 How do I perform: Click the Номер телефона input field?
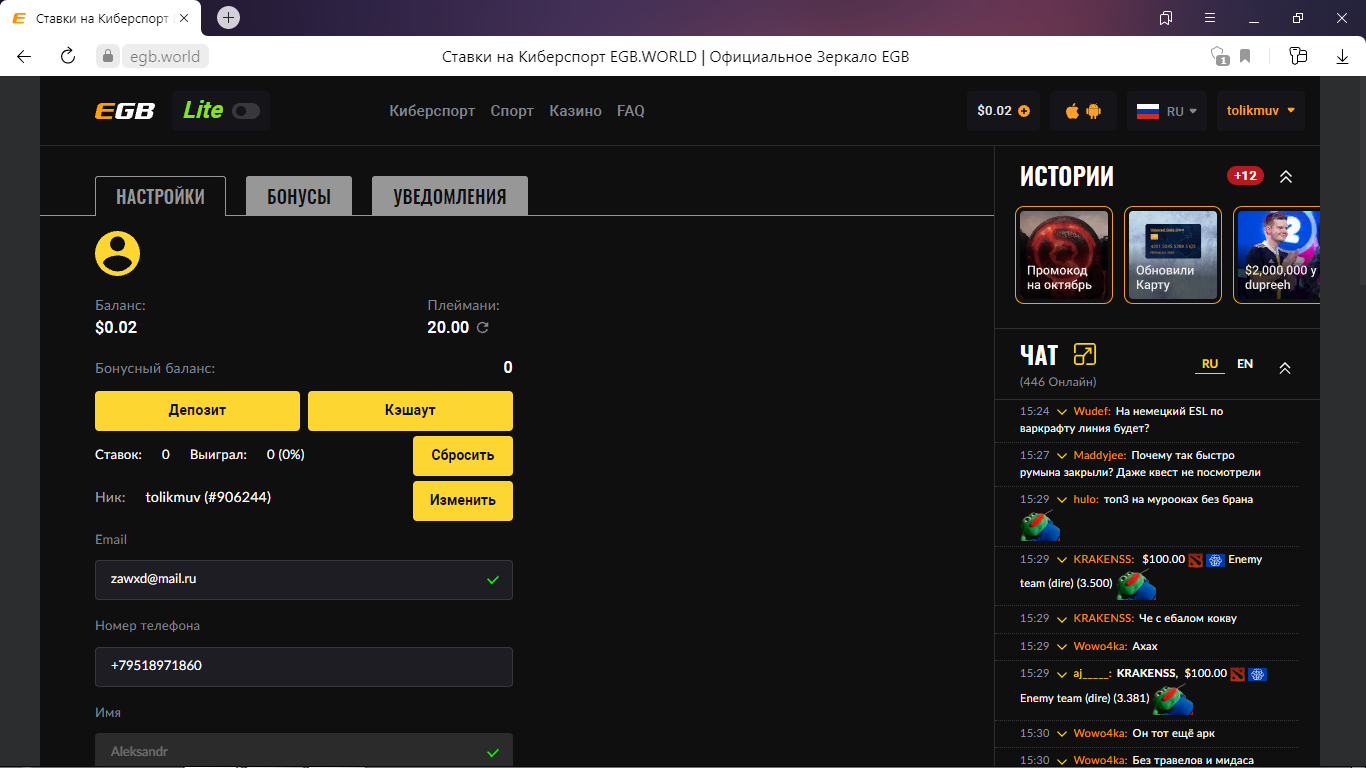304,666
